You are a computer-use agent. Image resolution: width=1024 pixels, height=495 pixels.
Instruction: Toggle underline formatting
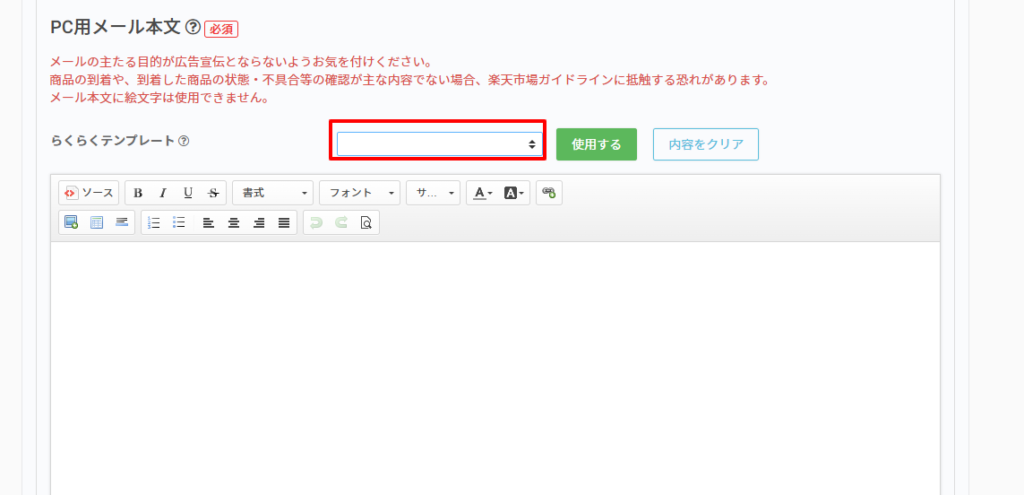(188, 193)
